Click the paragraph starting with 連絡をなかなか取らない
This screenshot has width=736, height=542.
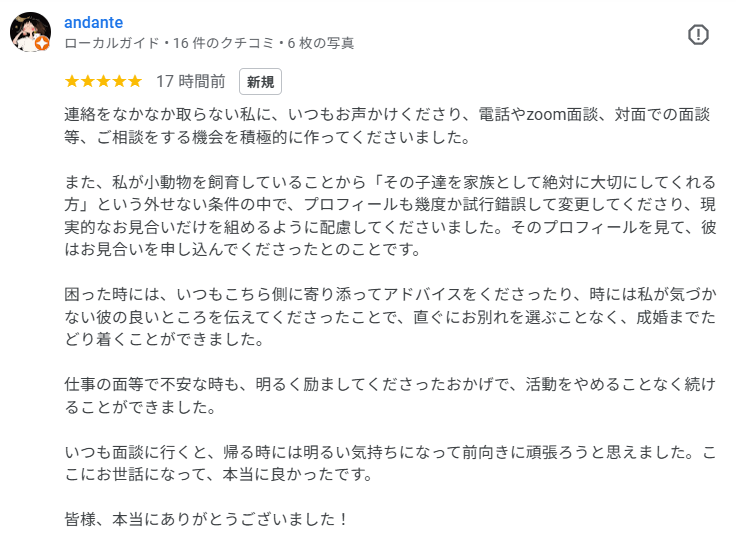coord(387,126)
